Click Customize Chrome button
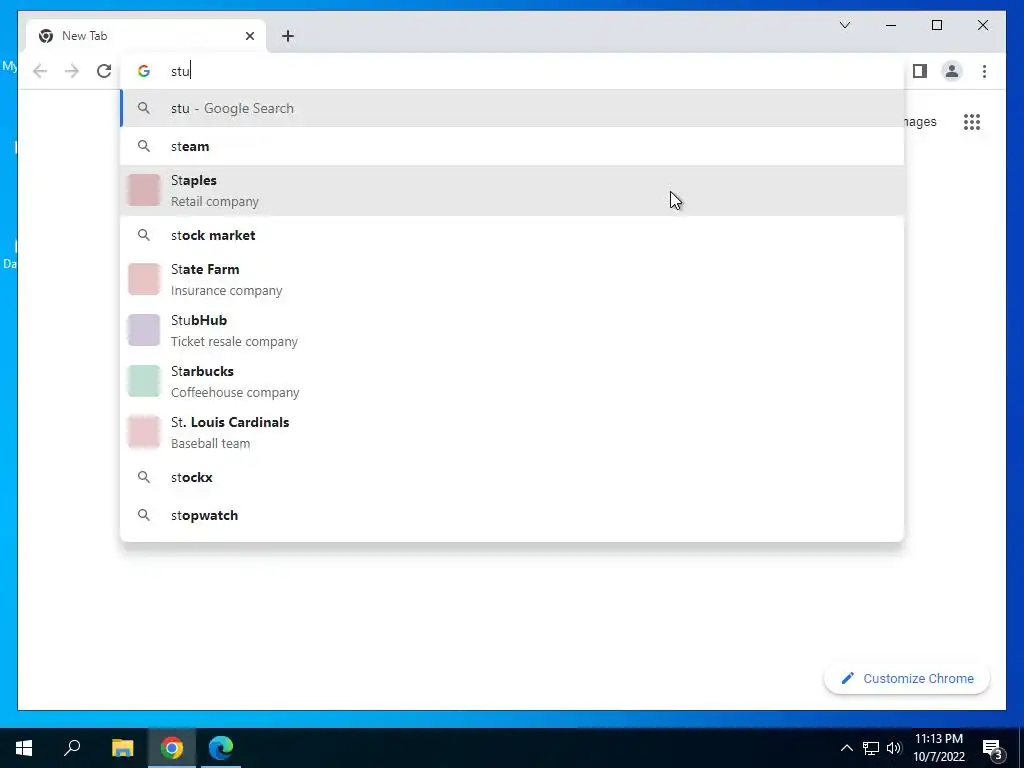1024x768 pixels. tap(906, 679)
